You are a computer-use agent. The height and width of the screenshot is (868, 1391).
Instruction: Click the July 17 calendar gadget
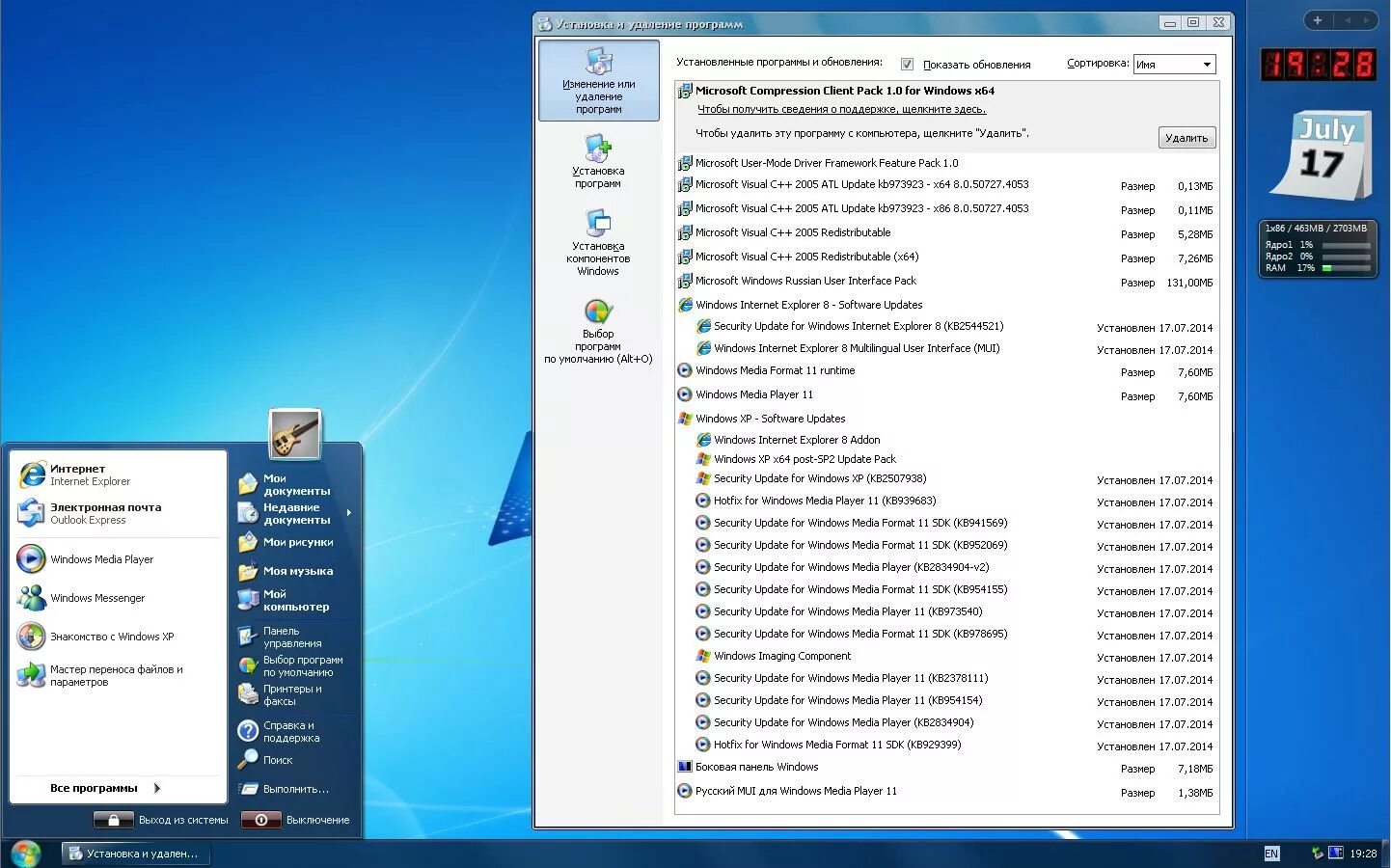click(x=1322, y=154)
